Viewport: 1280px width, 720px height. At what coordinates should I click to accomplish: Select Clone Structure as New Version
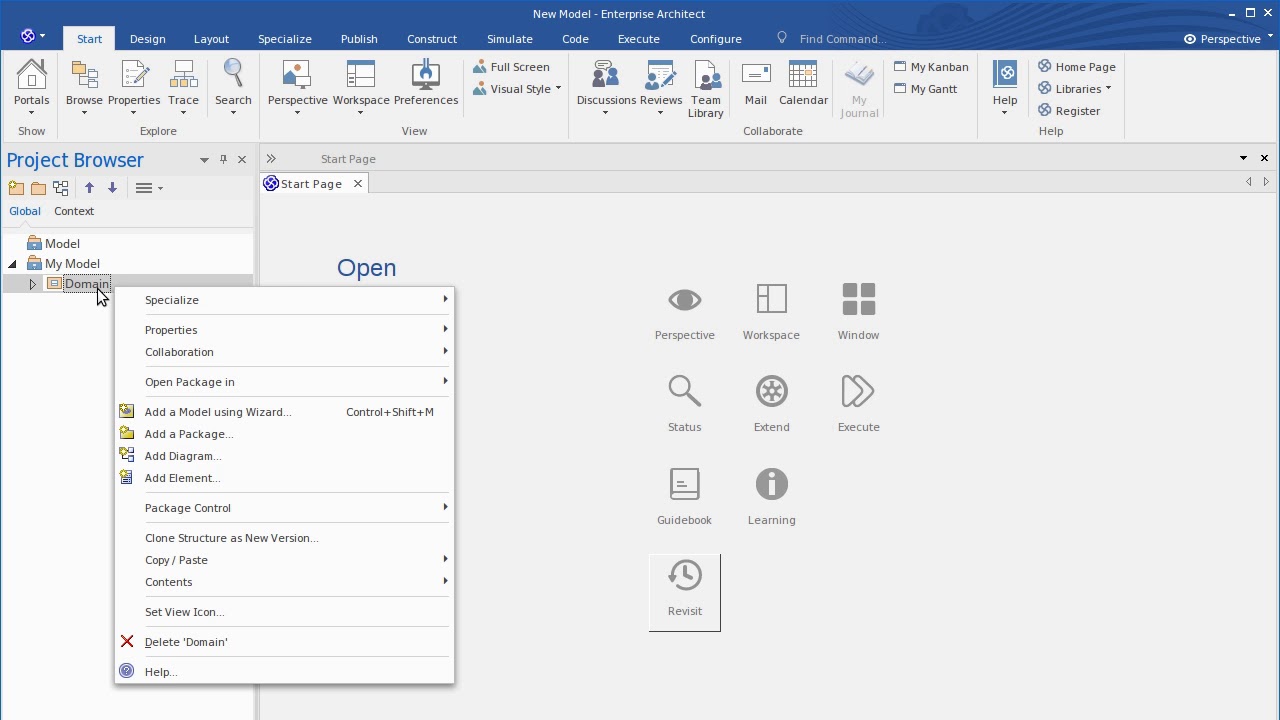pos(284,538)
